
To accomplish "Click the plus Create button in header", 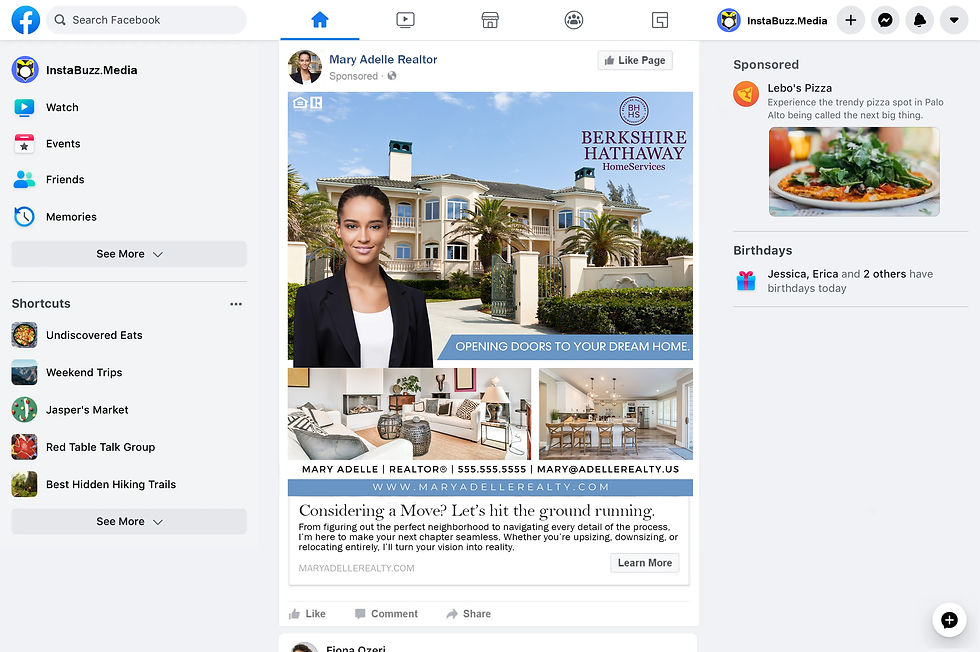I will pos(851,20).
